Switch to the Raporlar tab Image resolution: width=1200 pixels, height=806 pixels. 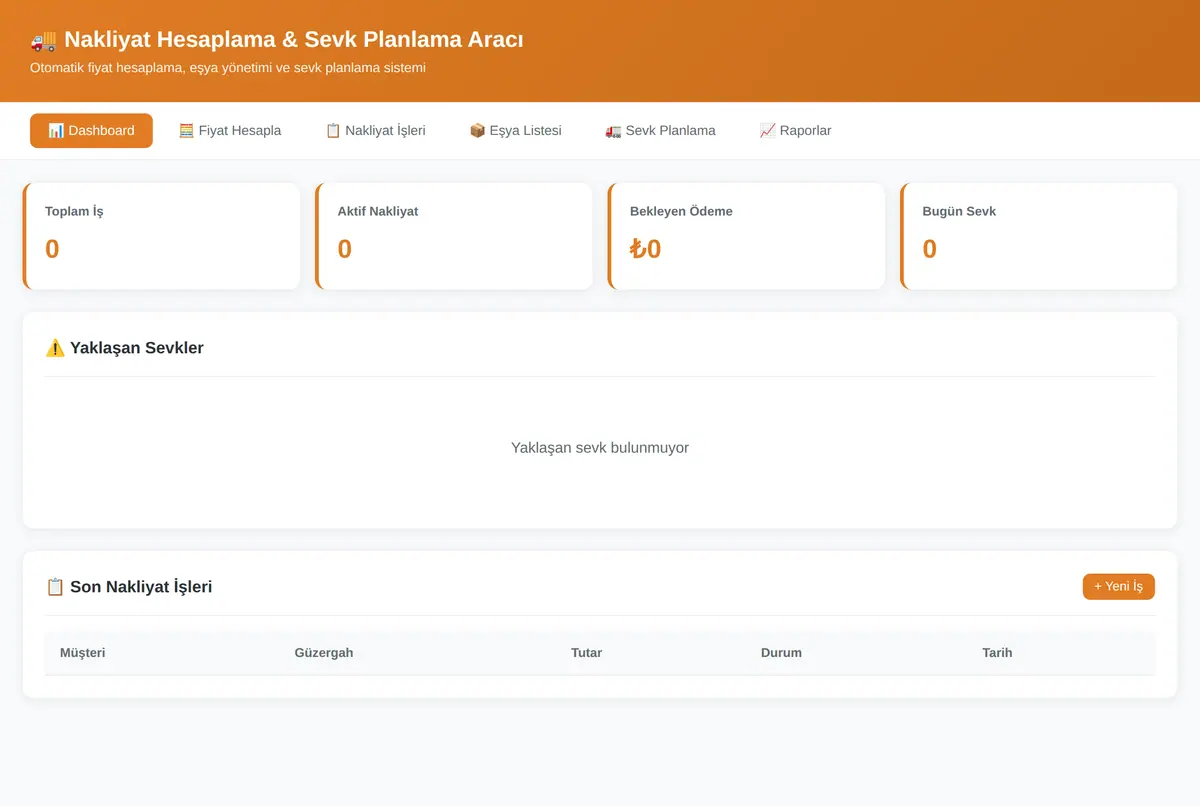point(795,131)
